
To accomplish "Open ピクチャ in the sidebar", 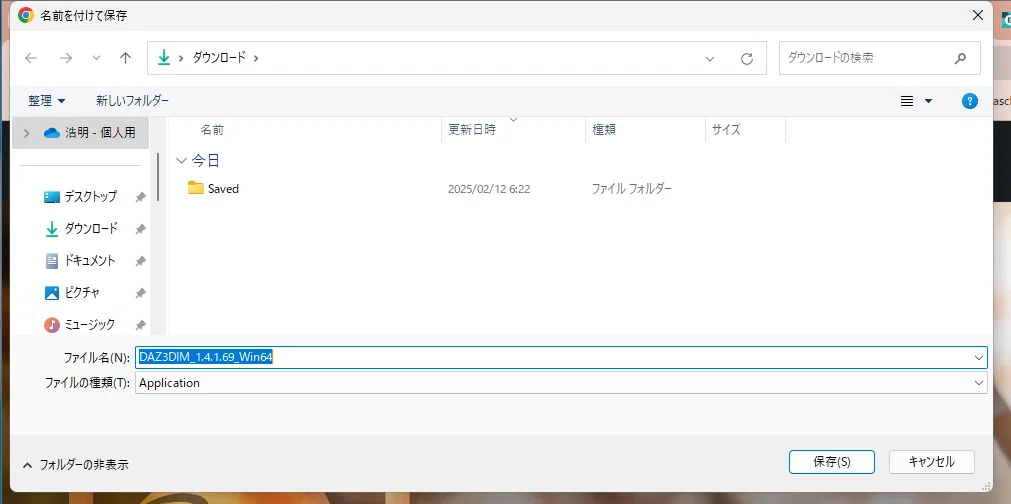I will point(82,293).
